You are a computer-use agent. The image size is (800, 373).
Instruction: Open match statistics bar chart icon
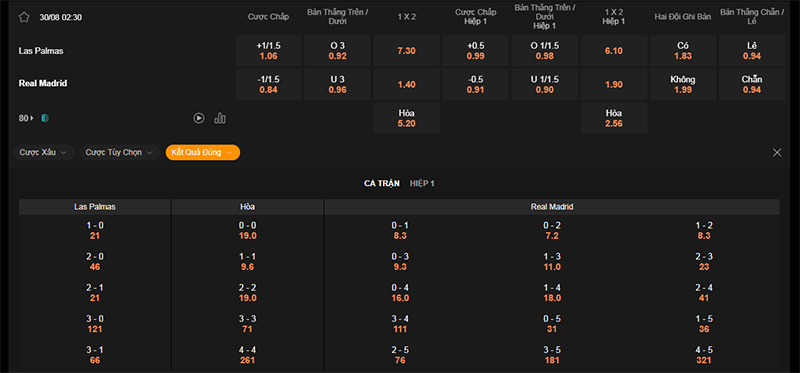click(x=220, y=118)
